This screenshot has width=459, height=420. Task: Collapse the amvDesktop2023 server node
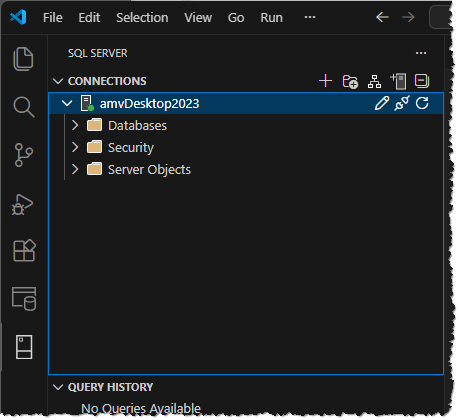tap(67, 103)
